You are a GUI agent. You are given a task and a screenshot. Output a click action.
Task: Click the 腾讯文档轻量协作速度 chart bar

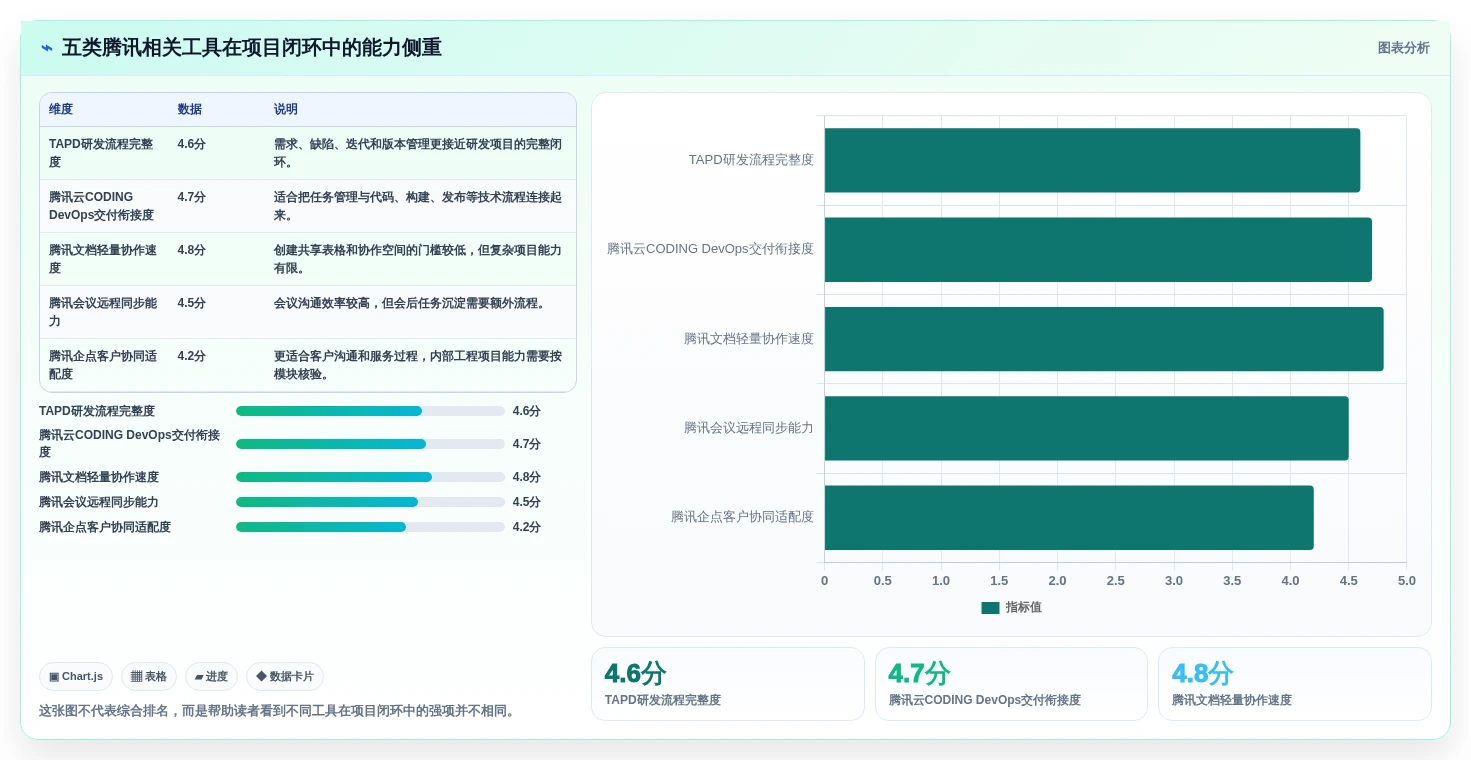coord(1104,339)
